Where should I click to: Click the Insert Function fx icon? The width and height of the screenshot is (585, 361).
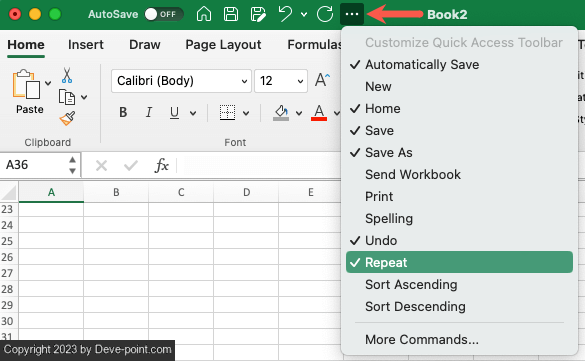tap(162, 165)
